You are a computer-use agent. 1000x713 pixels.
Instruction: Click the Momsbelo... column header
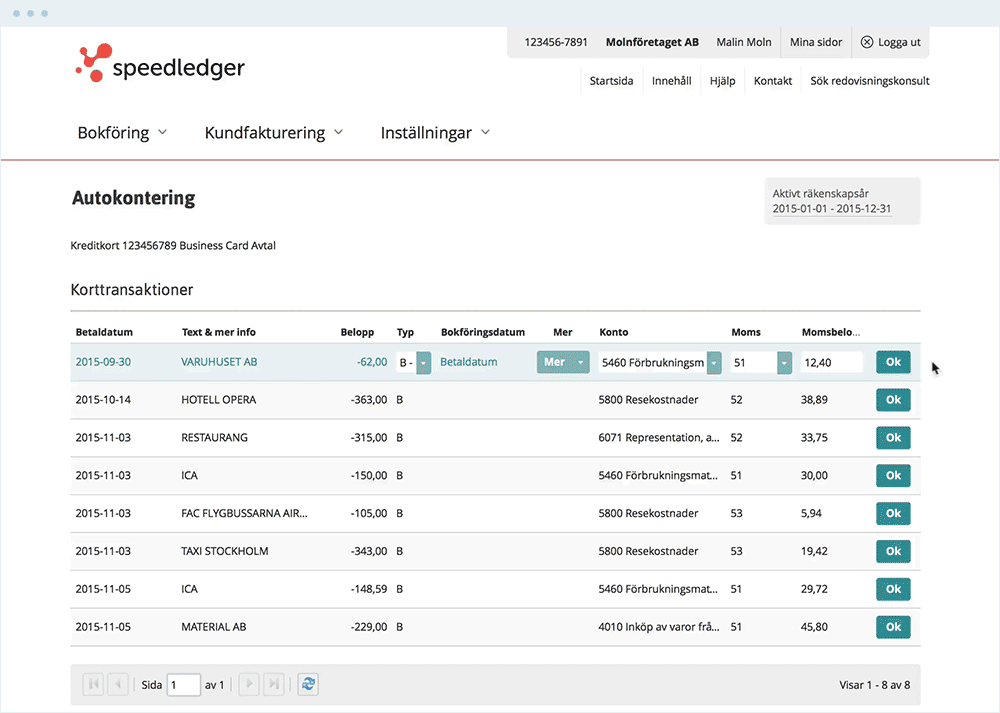click(830, 332)
